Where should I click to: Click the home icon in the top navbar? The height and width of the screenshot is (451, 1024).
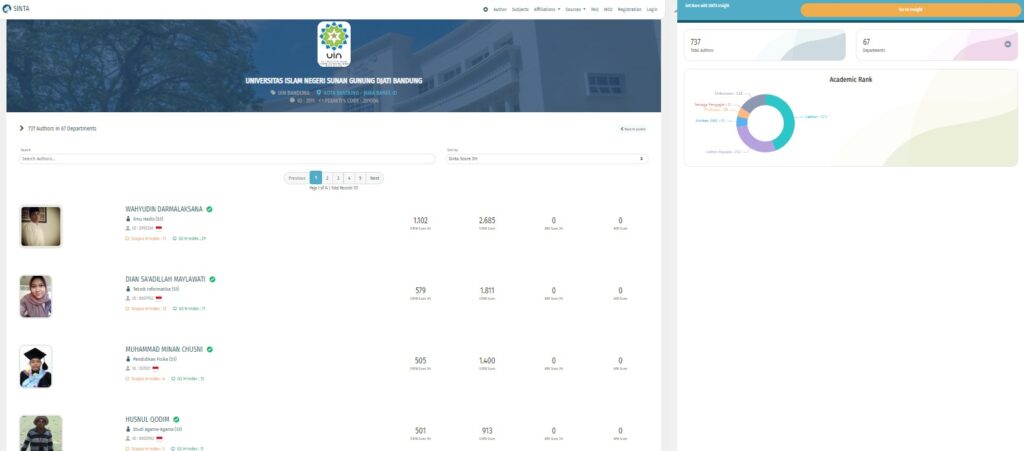point(485,9)
